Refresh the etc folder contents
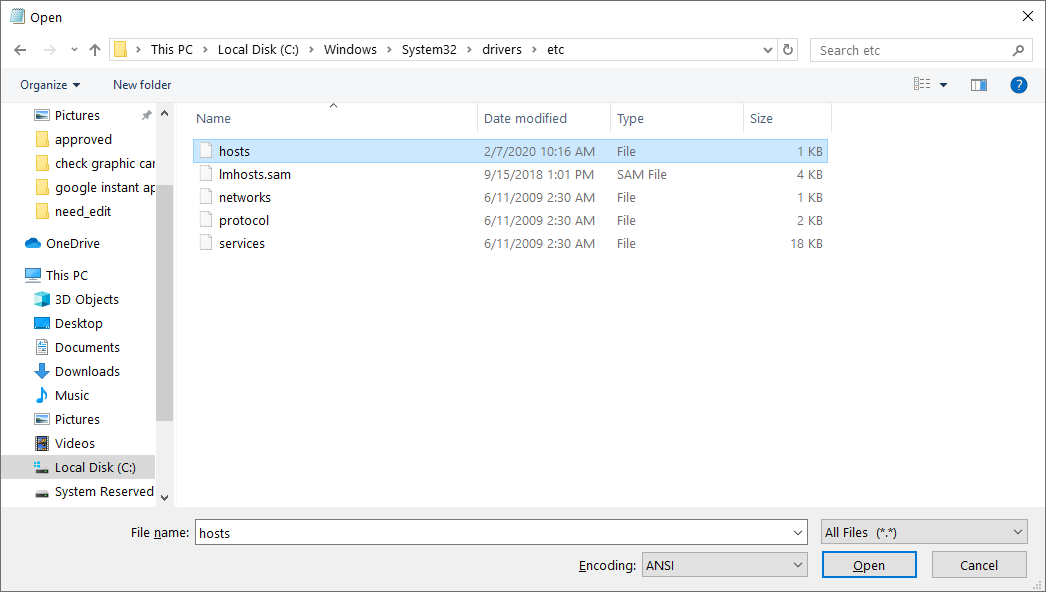Screen dimensions: 1046x592 [x=789, y=48]
